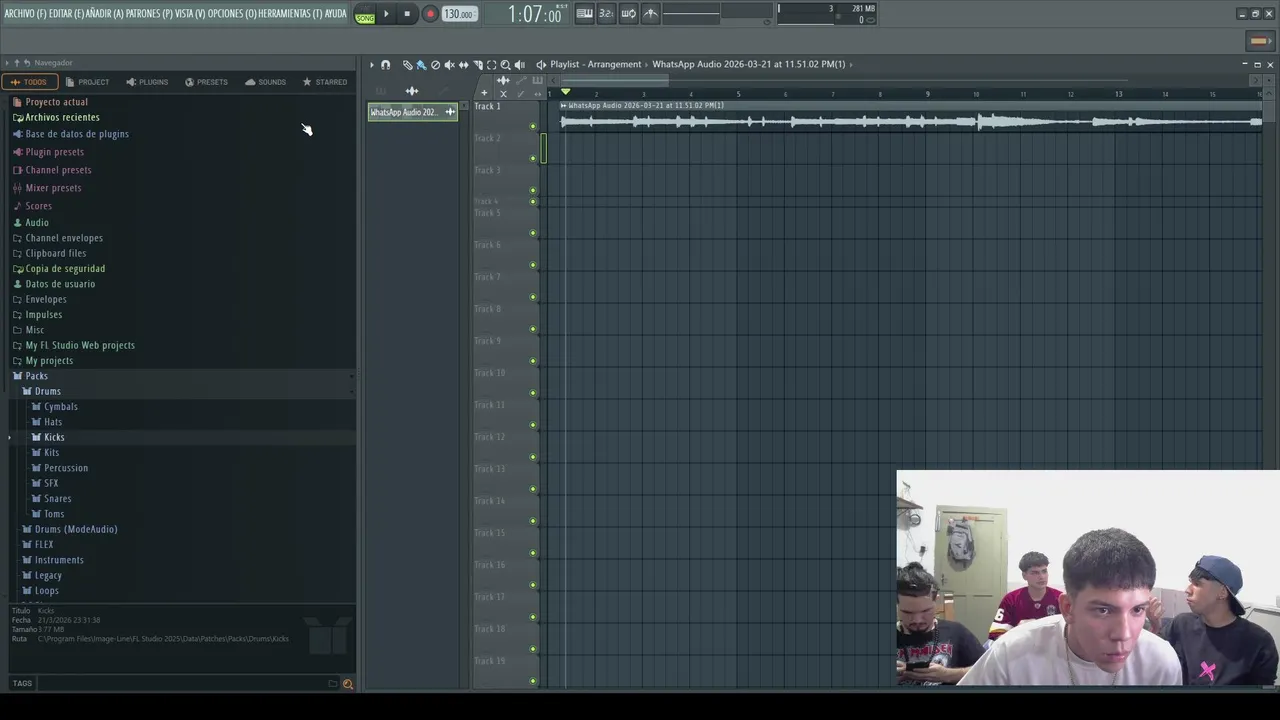
Task: Mute Track 5 with its green LED
Action: click(x=533, y=233)
